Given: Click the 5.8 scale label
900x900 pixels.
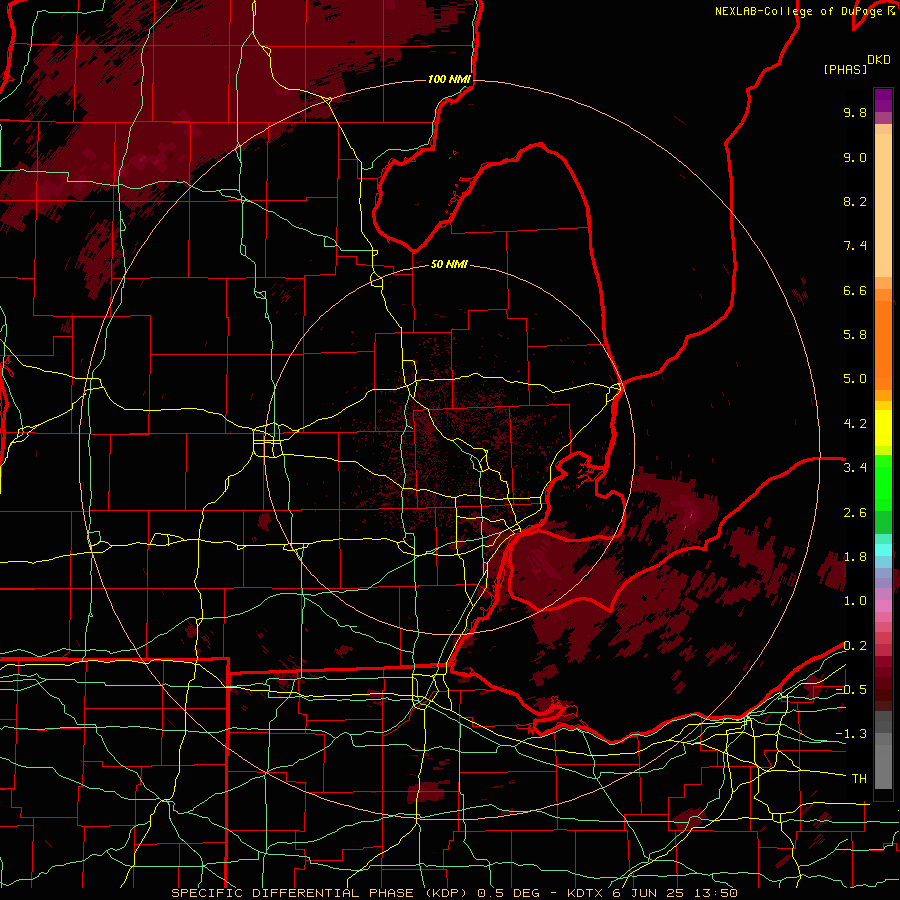Looking at the screenshot, I should tap(855, 334).
